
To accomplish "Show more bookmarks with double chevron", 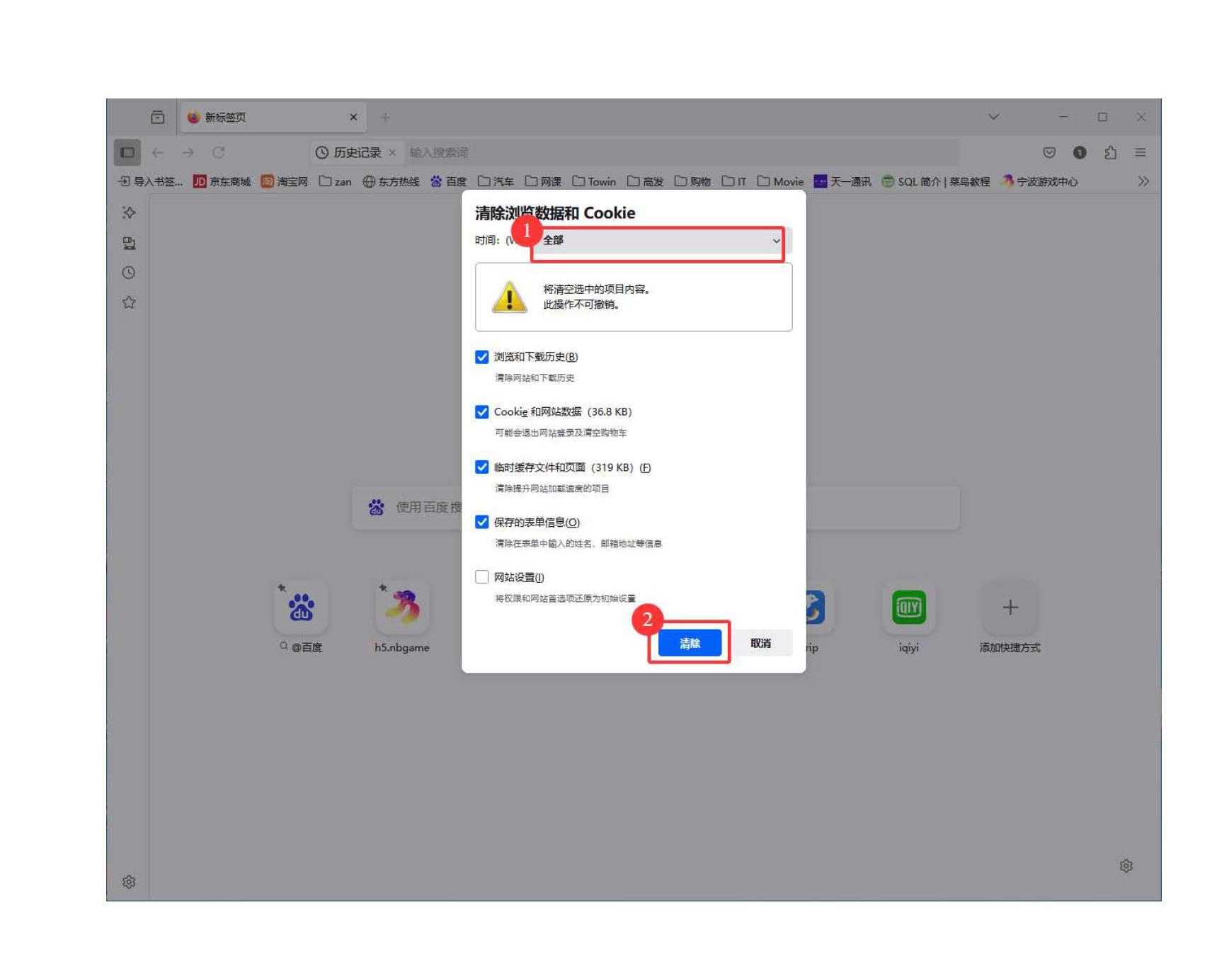I will click(x=1143, y=181).
